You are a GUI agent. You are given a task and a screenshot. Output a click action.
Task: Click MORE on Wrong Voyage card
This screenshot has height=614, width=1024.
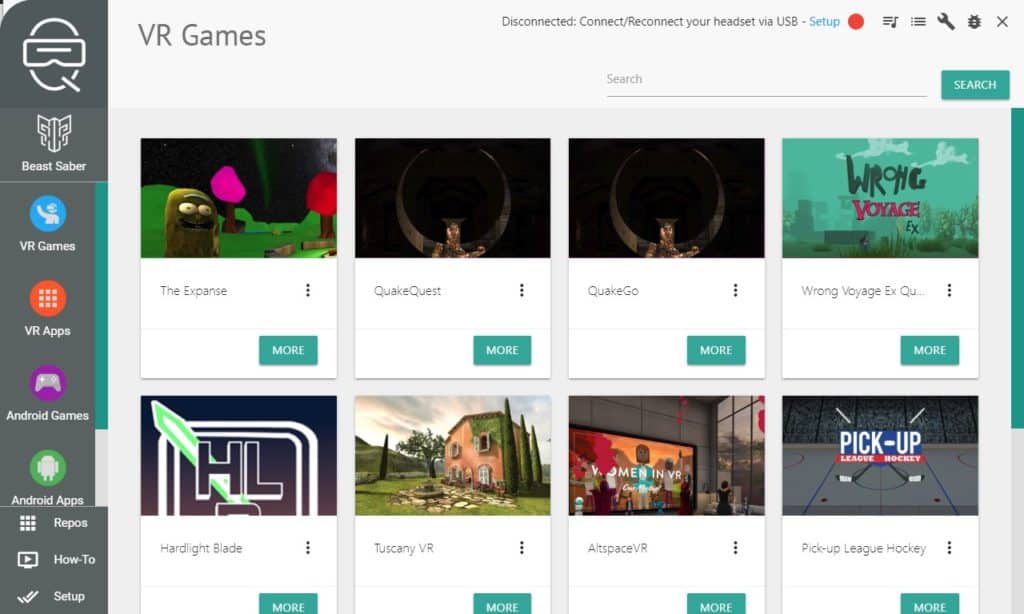[x=930, y=350]
